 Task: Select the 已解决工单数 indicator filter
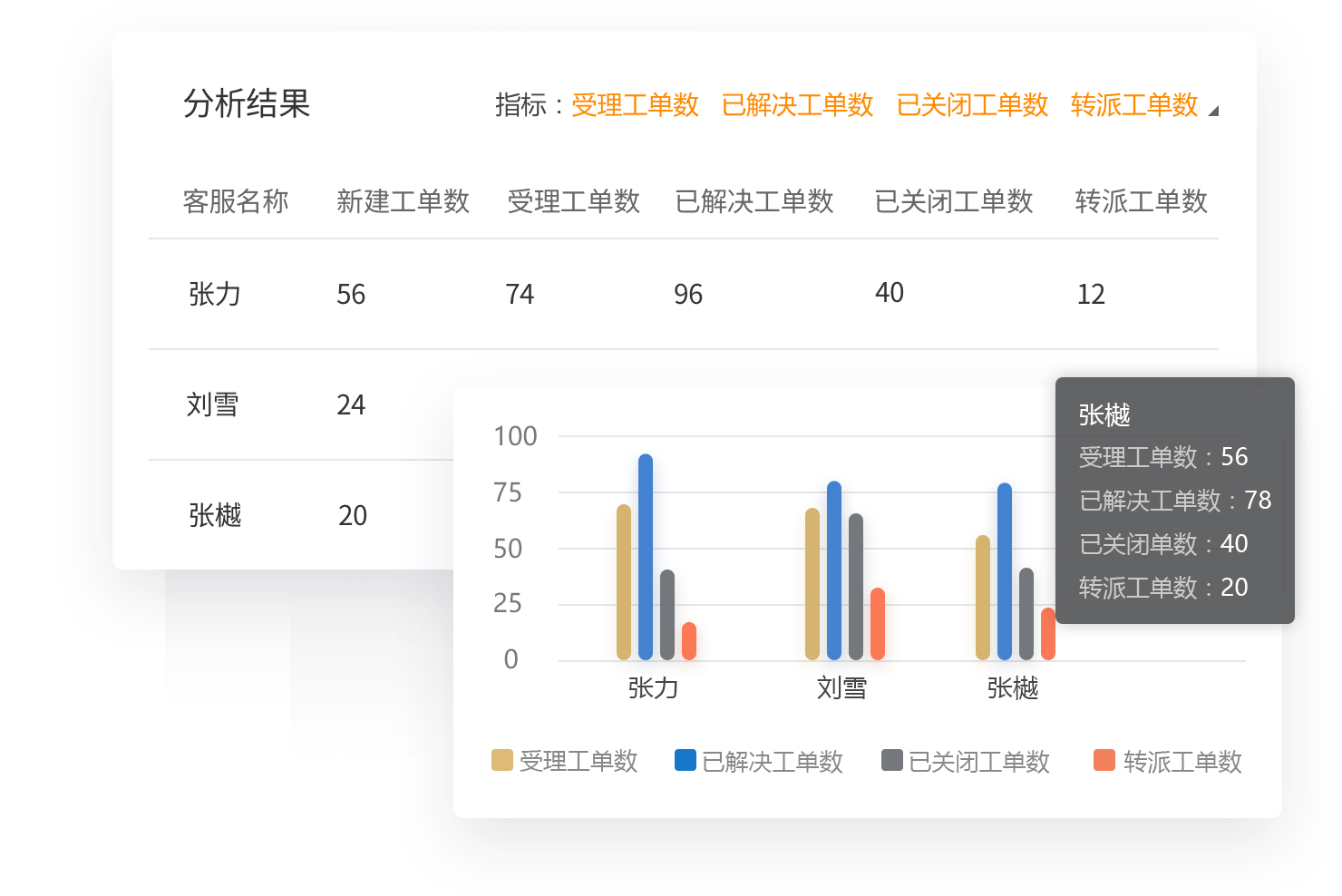(x=797, y=105)
